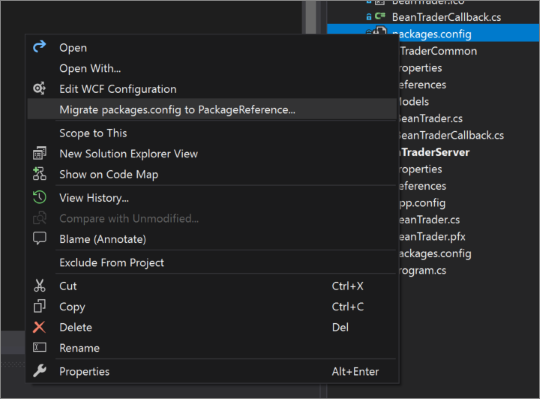
Task: Select the TraderCommon project node
Action: (x=438, y=51)
